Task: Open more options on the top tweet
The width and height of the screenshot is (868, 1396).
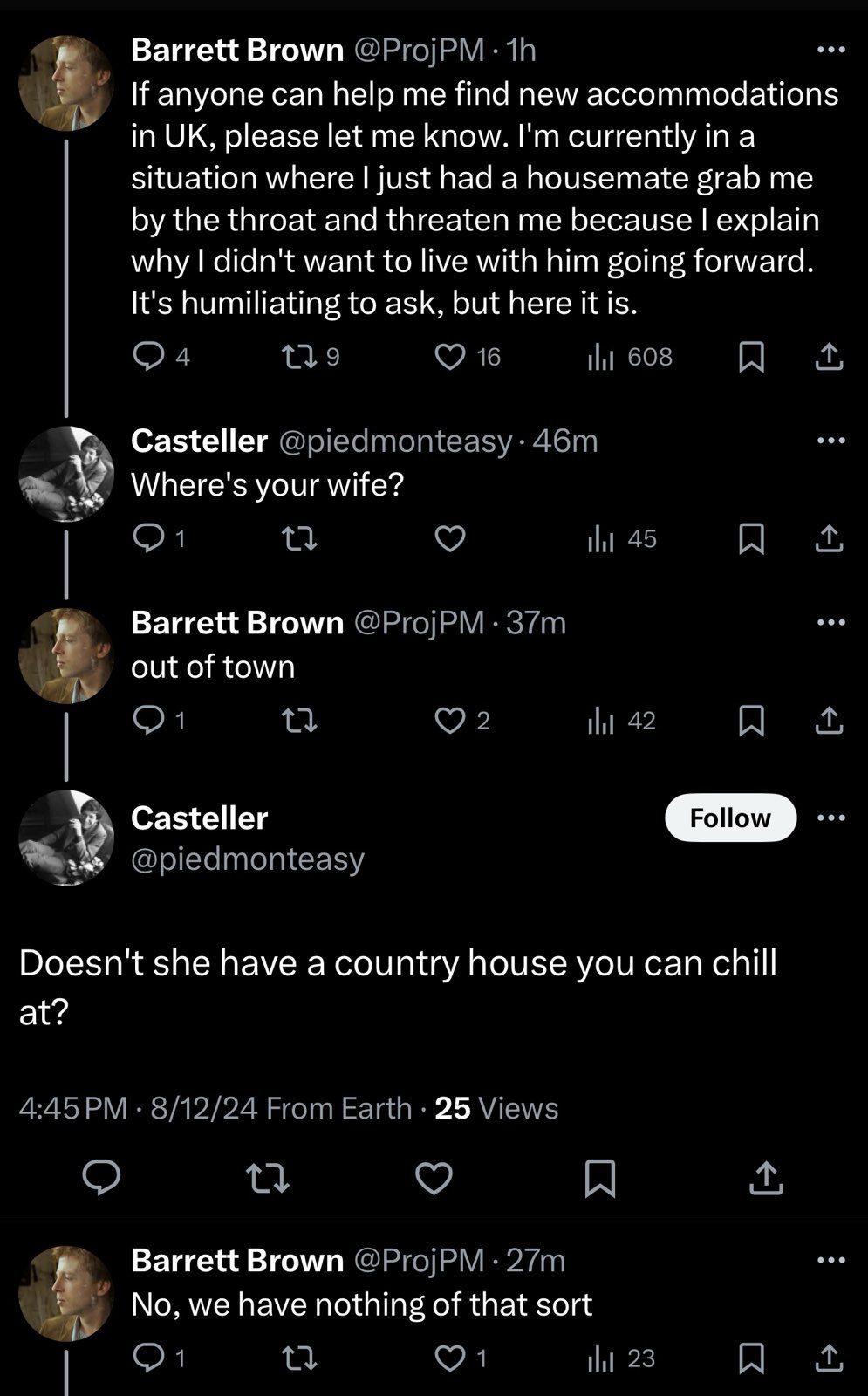Action: click(x=830, y=51)
